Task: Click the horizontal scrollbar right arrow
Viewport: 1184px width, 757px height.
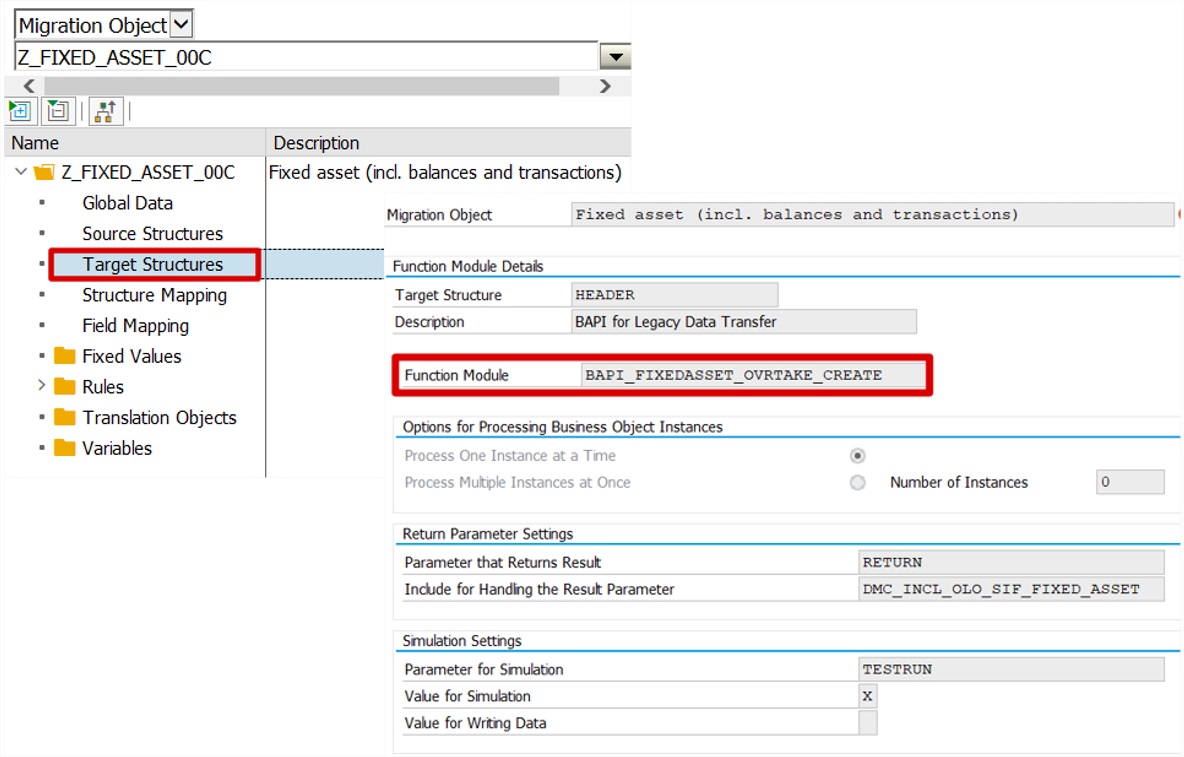Action: tap(604, 86)
